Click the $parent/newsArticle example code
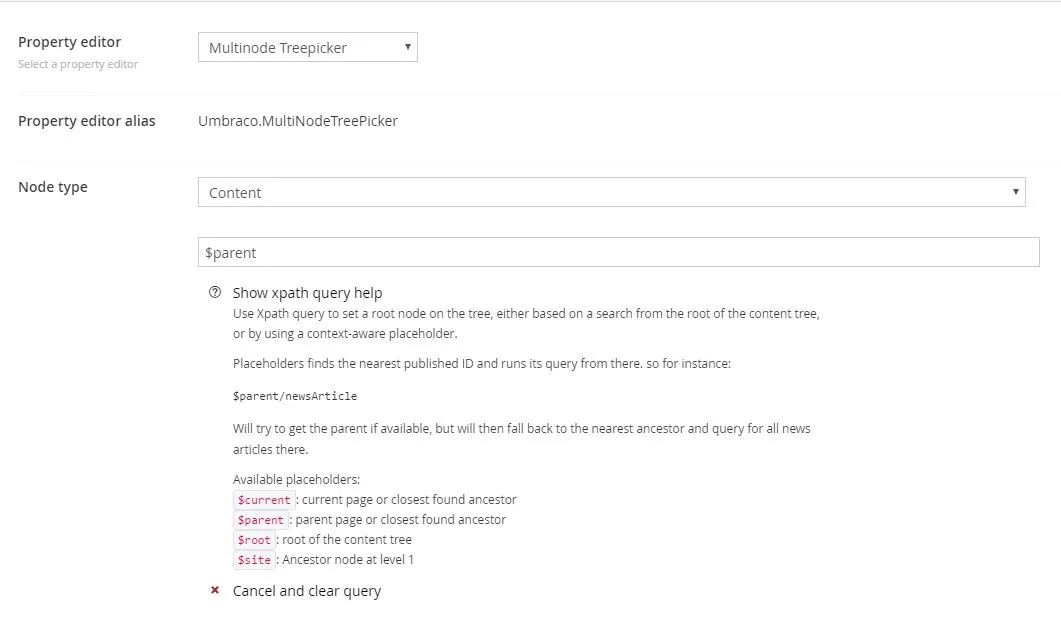 pos(295,396)
